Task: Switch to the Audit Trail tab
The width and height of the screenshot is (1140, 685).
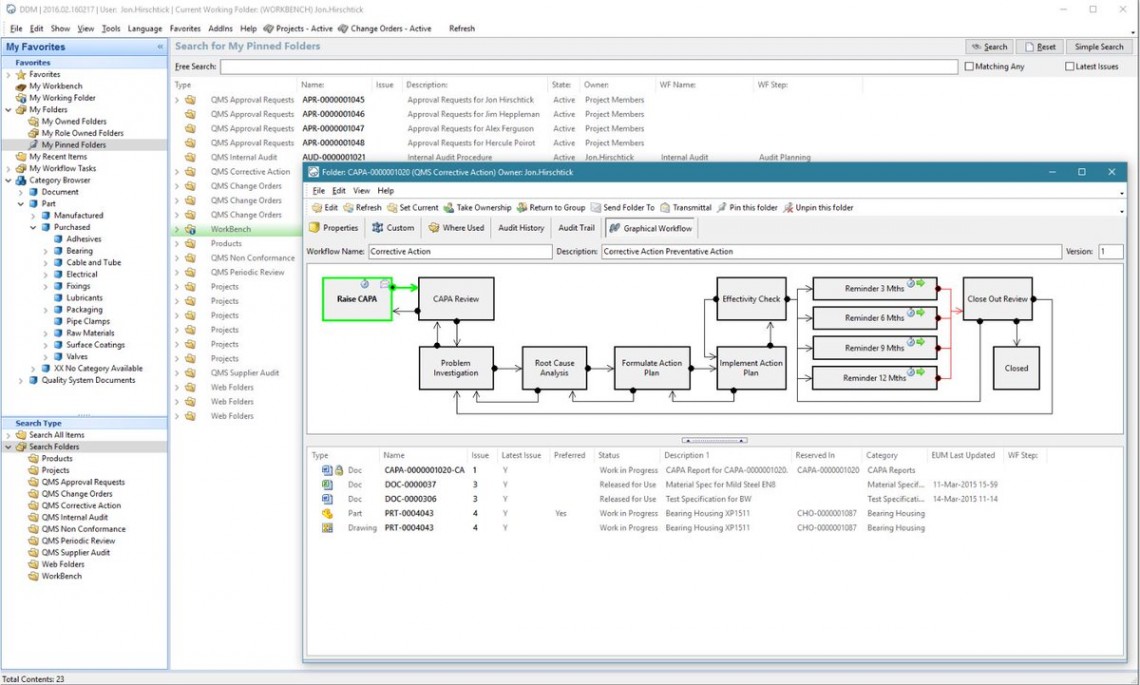Action: tap(574, 228)
